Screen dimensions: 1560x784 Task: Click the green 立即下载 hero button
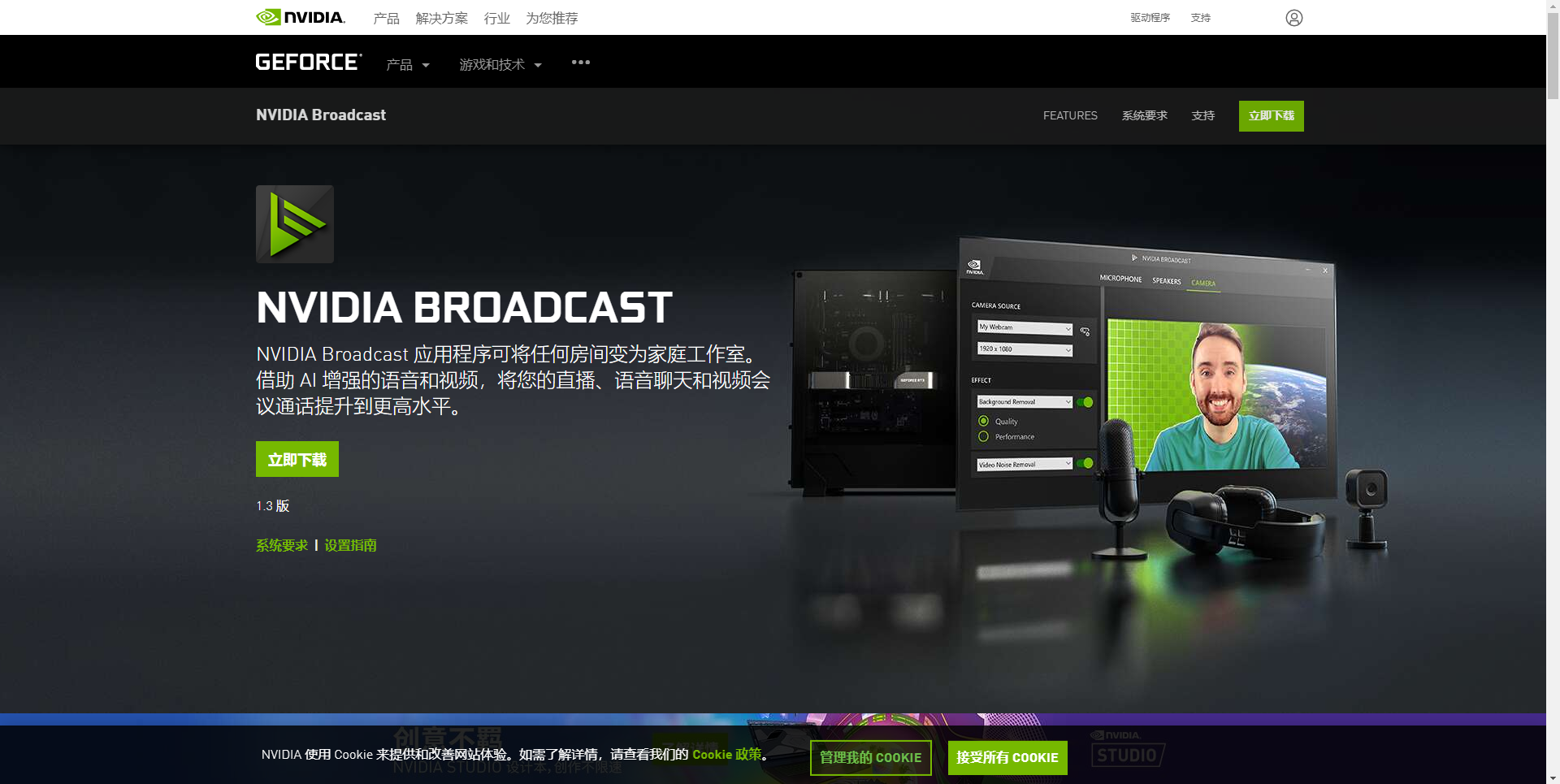pos(297,459)
